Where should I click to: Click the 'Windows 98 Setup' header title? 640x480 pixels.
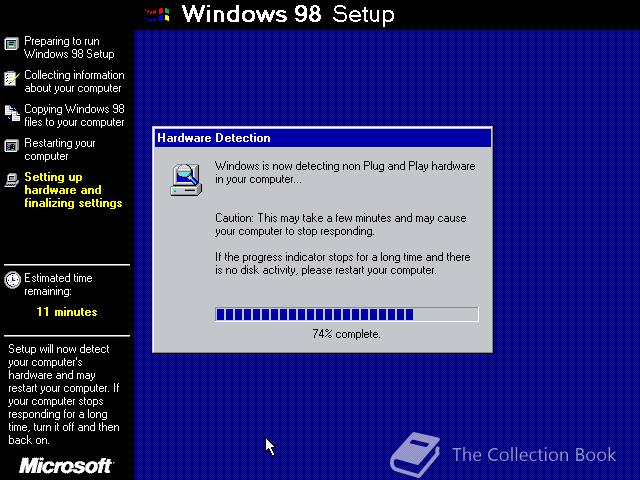[x=288, y=14]
